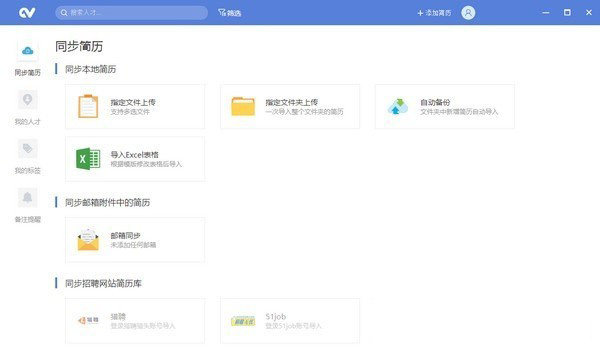Click the subtitle under the 猎聘 title
The width and height of the screenshot is (600, 360).
point(143,326)
